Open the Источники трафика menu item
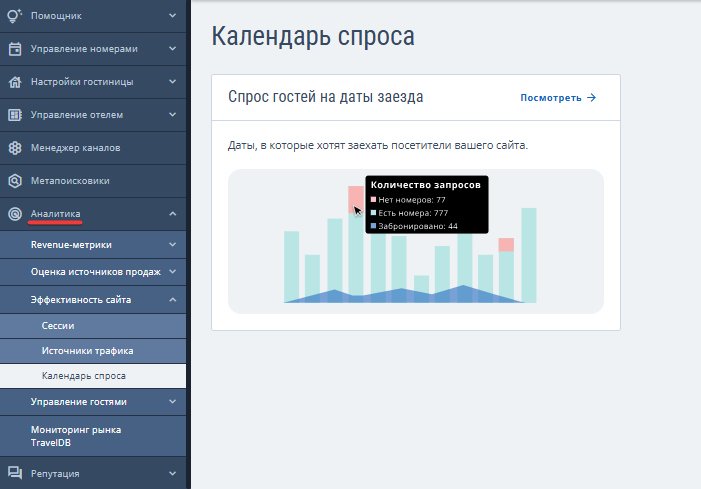Image resolution: width=701 pixels, height=489 pixels. (x=87, y=351)
